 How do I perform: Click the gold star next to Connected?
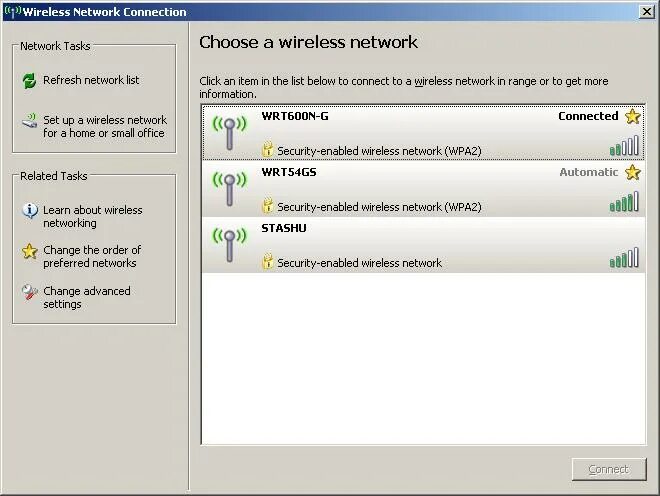(632, 116)
